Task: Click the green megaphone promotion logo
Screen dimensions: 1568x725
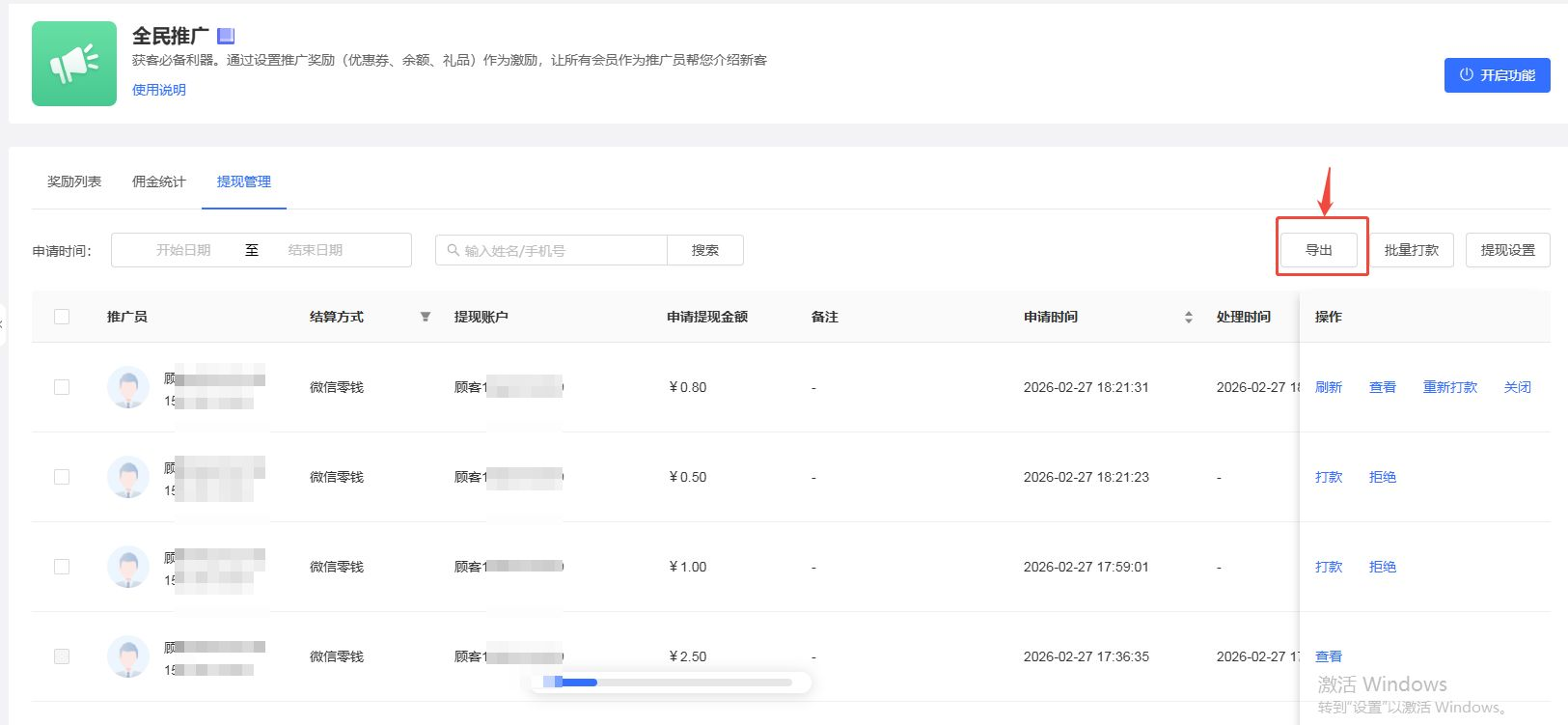Action: [x=74, y=64]
